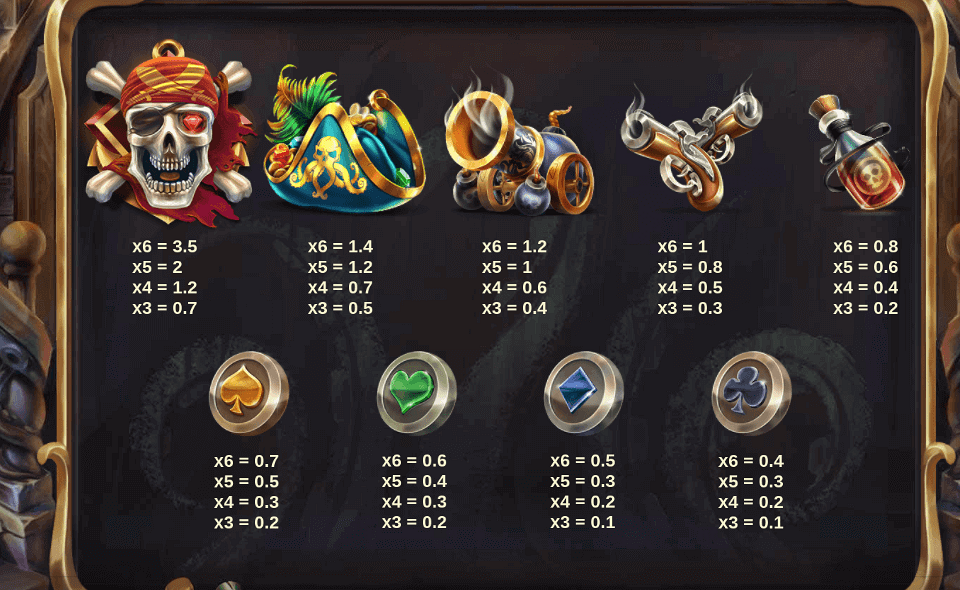Viewport: 960px width, 590px height.
Task: Select the heart x6 = 0.6 payout
Action: click(x=414, y=461)
